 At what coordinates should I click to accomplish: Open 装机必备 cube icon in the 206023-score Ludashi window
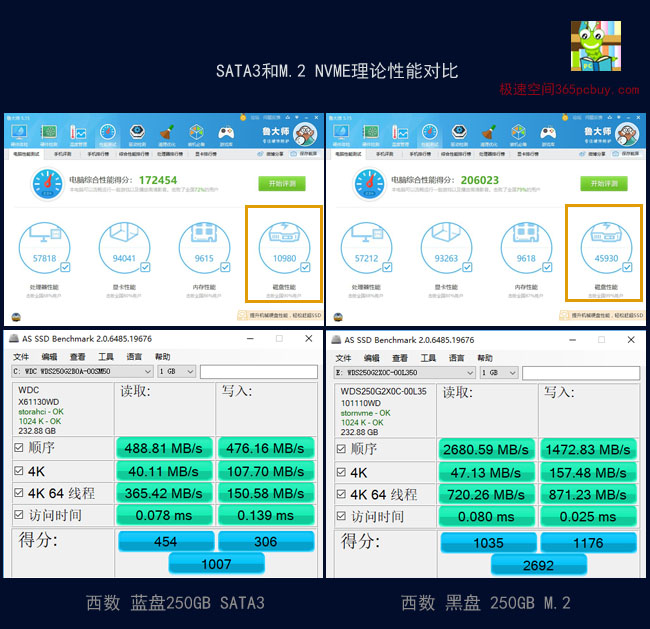519,134
